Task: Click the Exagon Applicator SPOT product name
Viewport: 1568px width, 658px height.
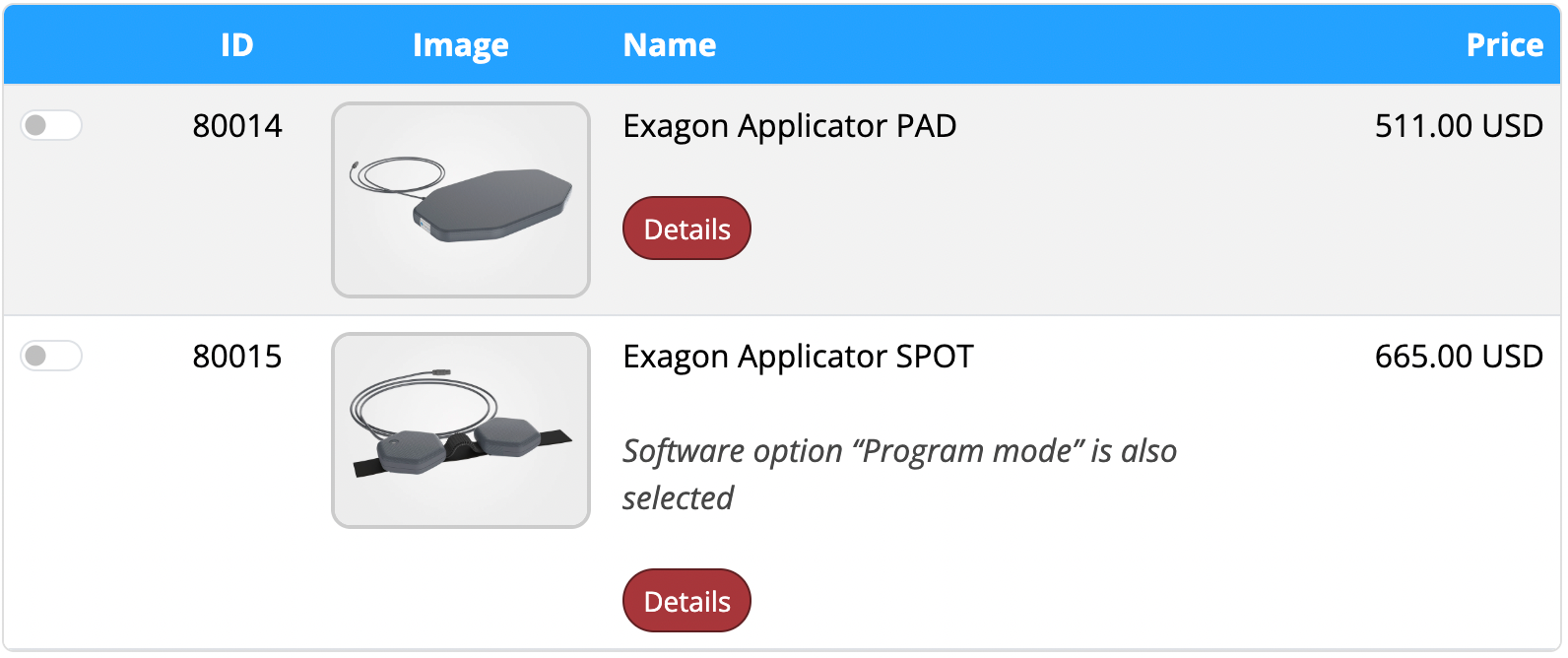Action: point(798,356)
